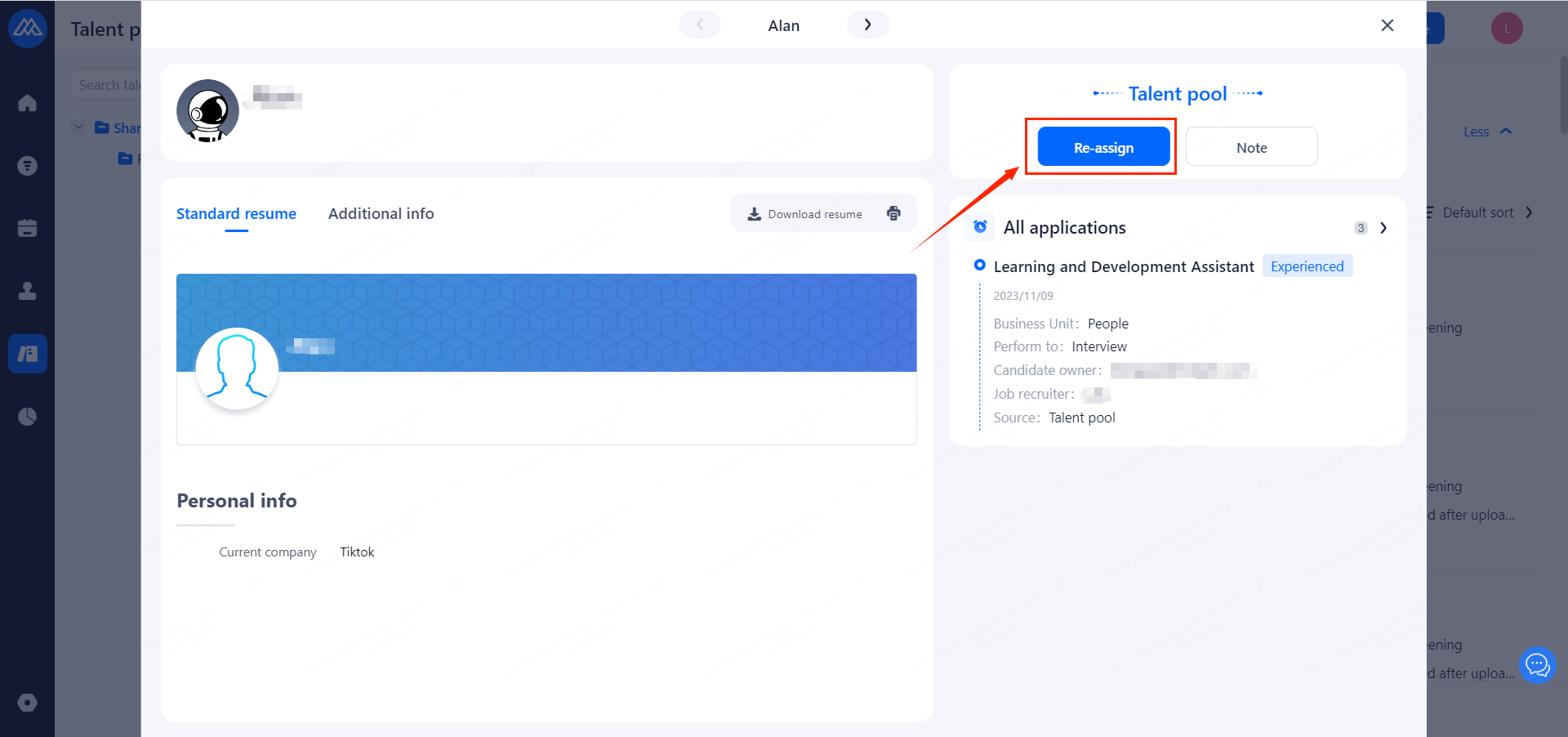Screen dimensions: 1568x737
Task: Click the Note button
Action: tap(1251, 147)
